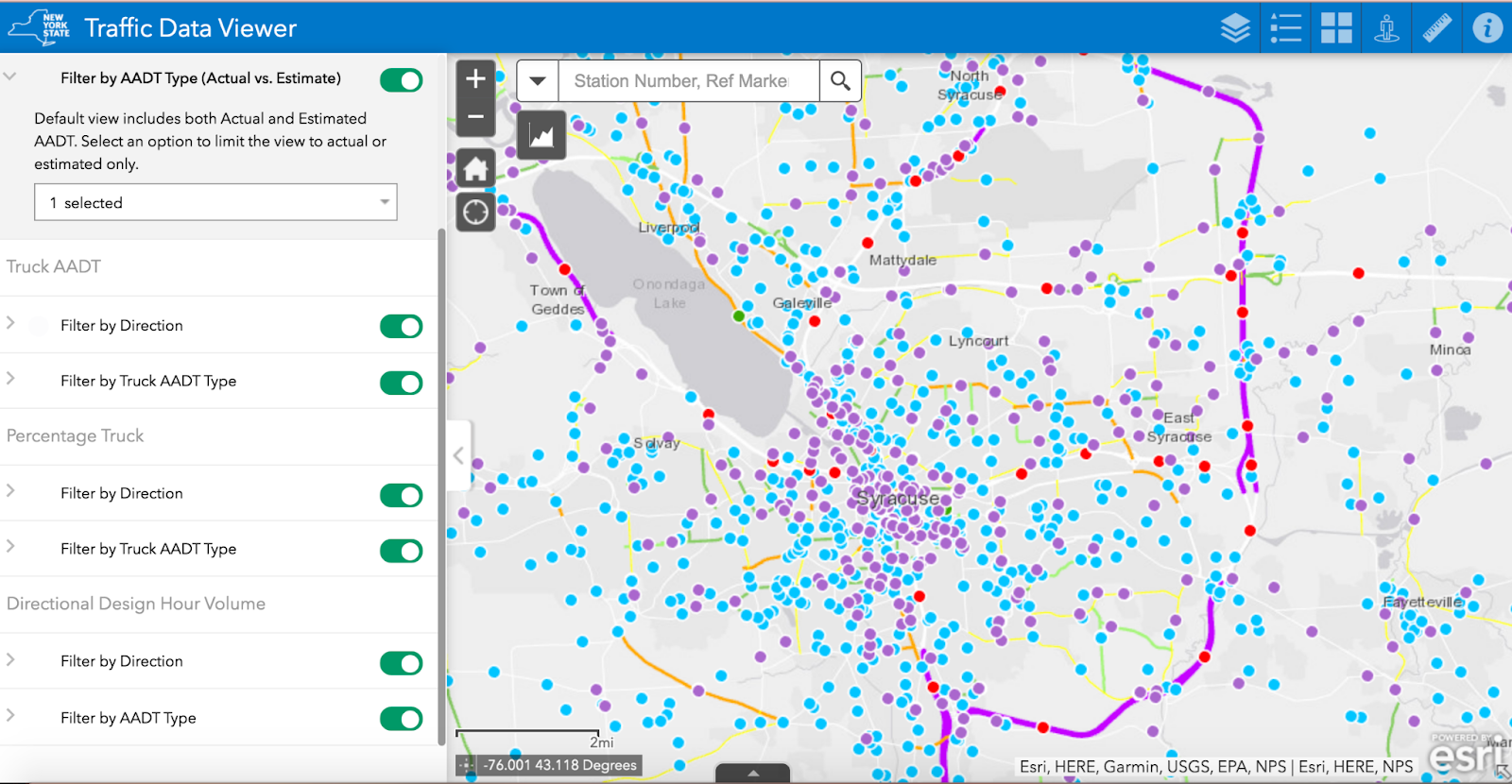The width and height of the screenshot is (1512, 784).
Task: Click the 'Lyncourt' map label
Action: click(978, 341)
